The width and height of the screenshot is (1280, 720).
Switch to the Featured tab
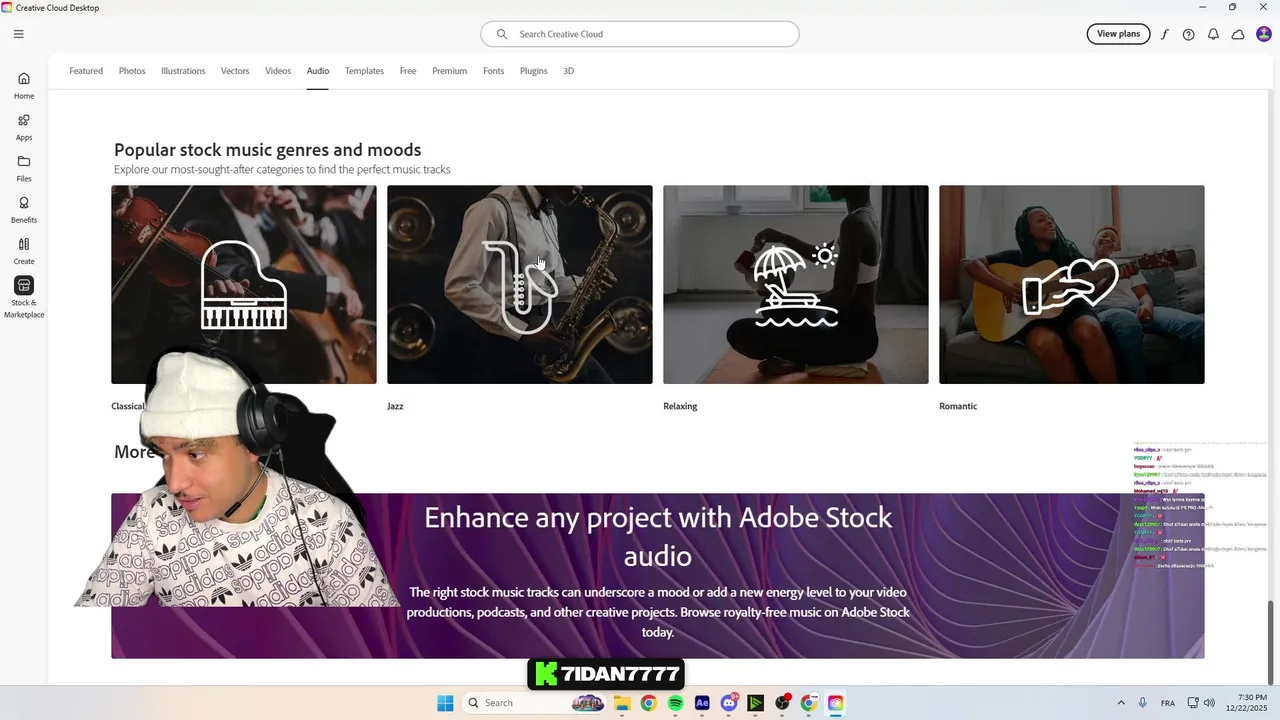[86, 71]
